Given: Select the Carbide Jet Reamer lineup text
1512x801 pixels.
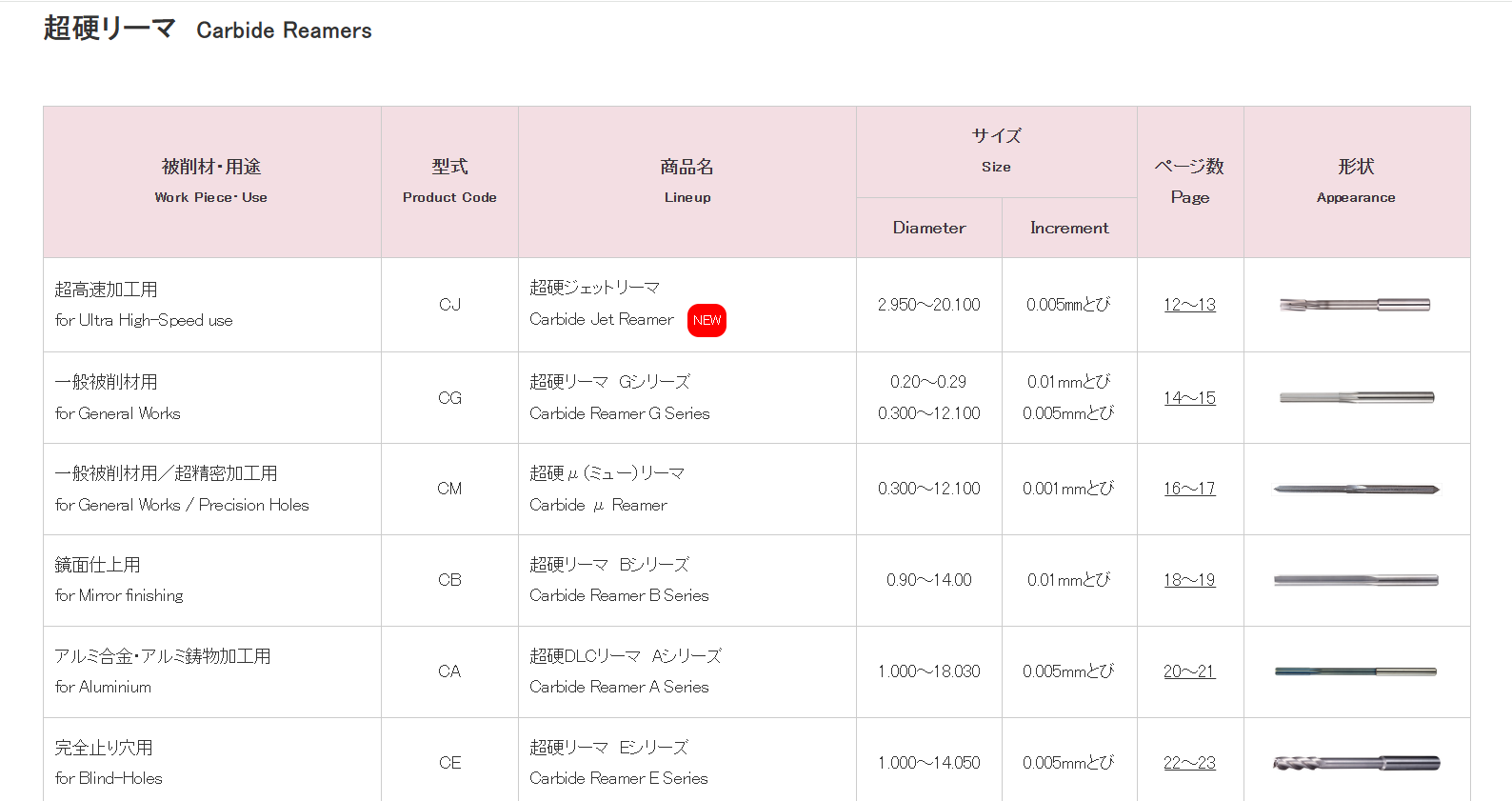Looking at the screenshot, I should click(601, 319).
